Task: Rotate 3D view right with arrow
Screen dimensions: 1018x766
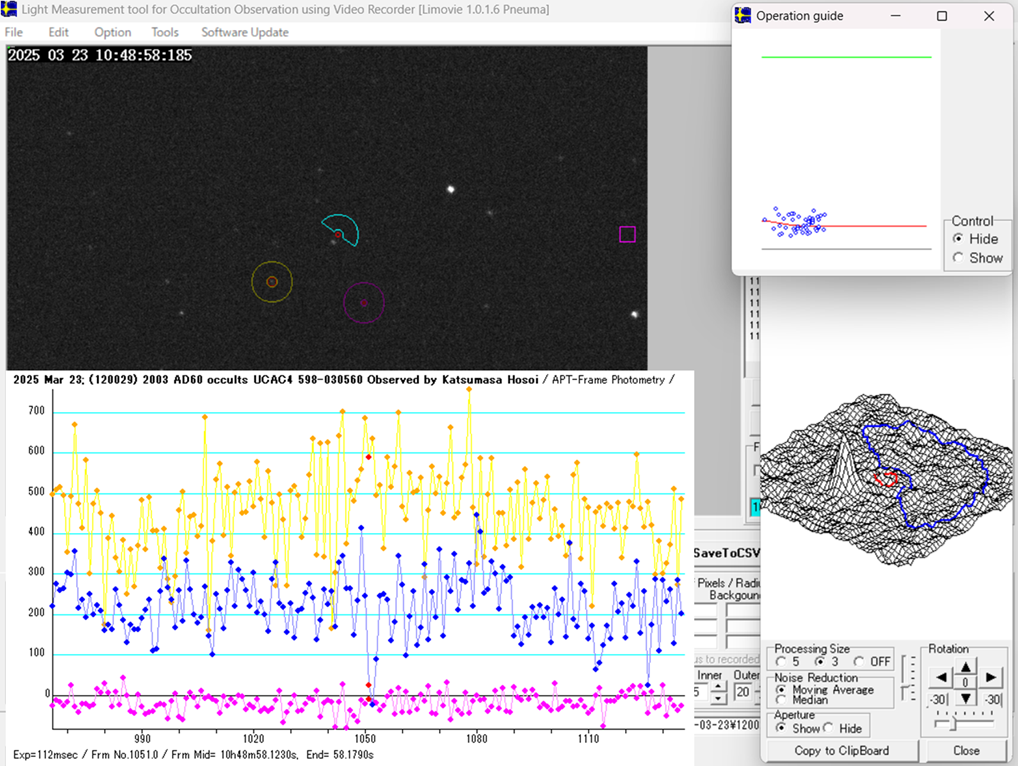Action: tap(990, 679)
